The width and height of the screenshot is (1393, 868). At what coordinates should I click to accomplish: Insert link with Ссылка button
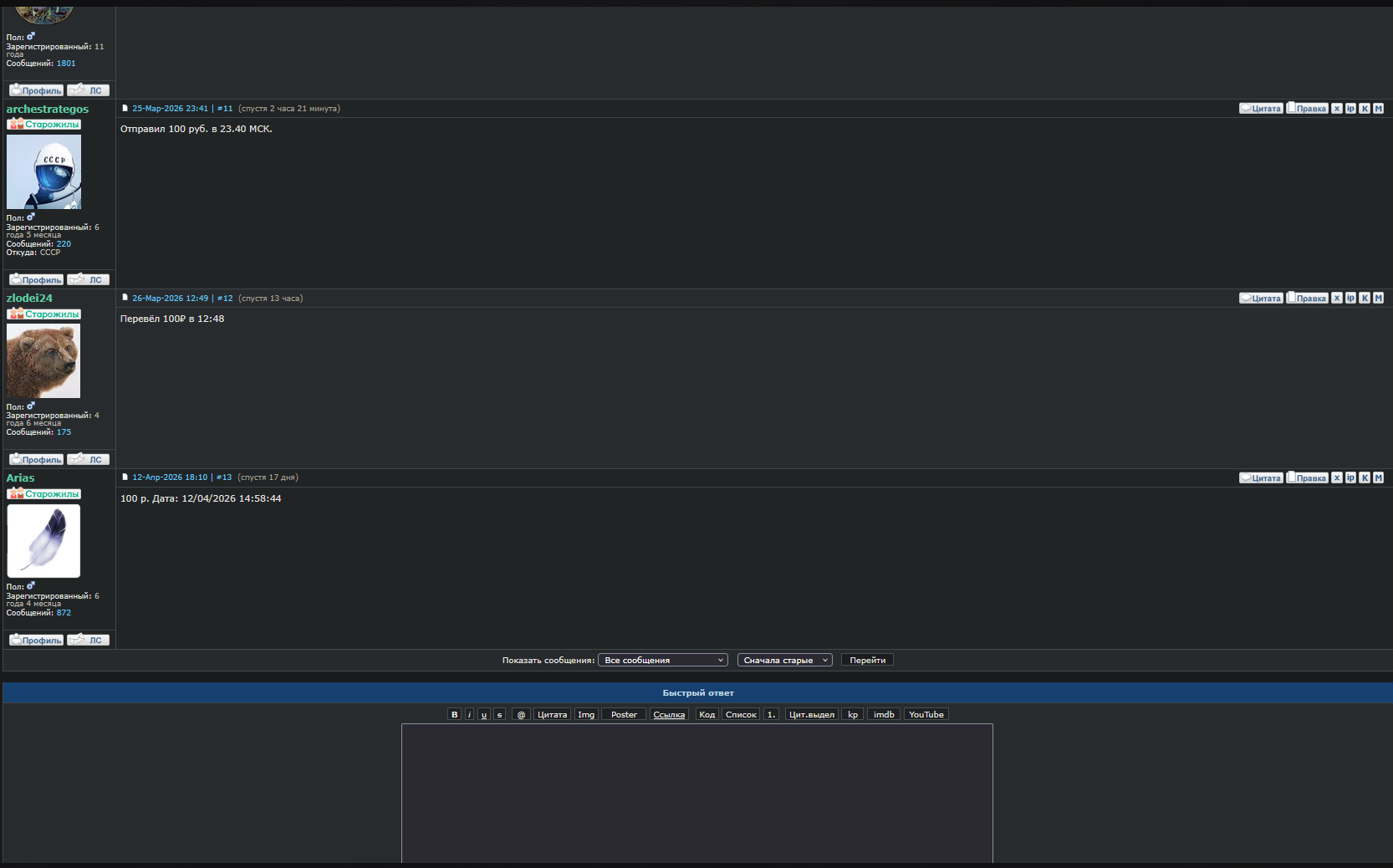coord(669,714)
